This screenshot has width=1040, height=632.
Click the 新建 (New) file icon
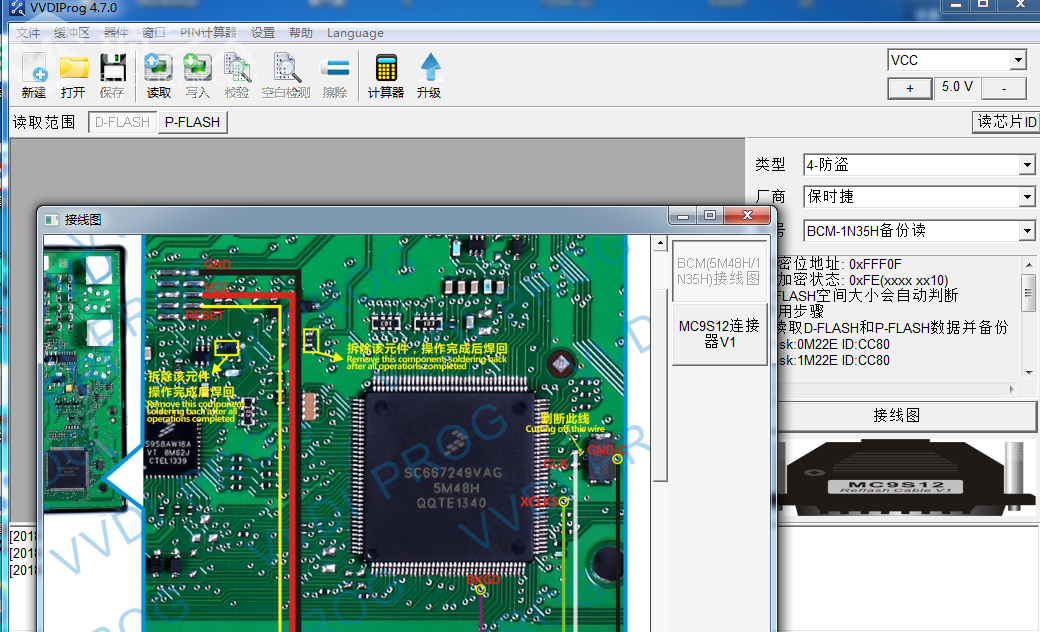click(x=34, y=76)
